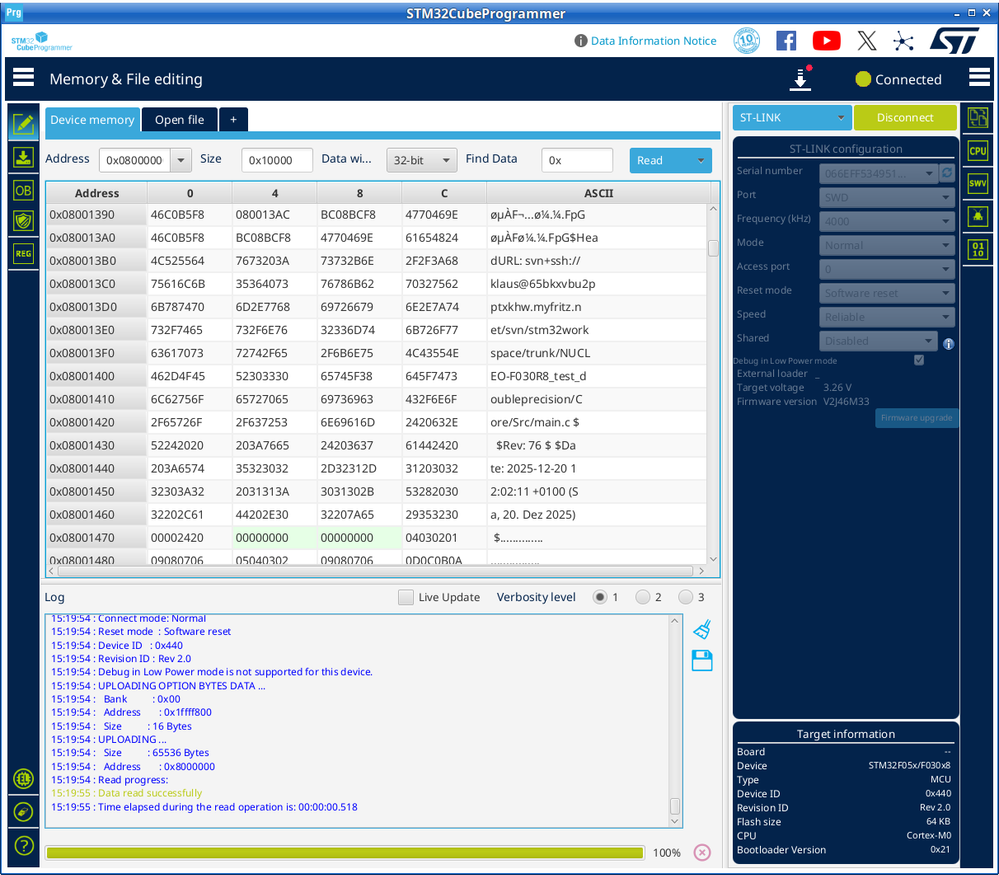Screen dimensions: 999x875
Task: Clear the log with broom icon
Action: point(702,629)
